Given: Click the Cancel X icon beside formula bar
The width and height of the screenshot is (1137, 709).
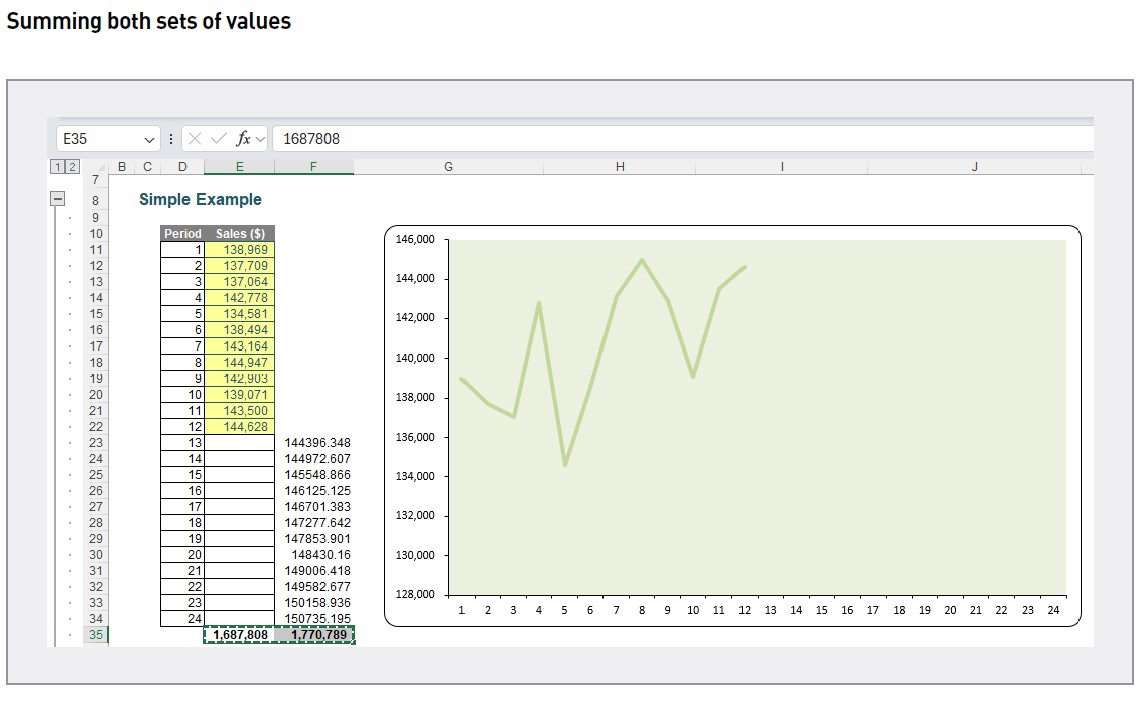Looking at the screenshot, I should [x=196, y=139].
